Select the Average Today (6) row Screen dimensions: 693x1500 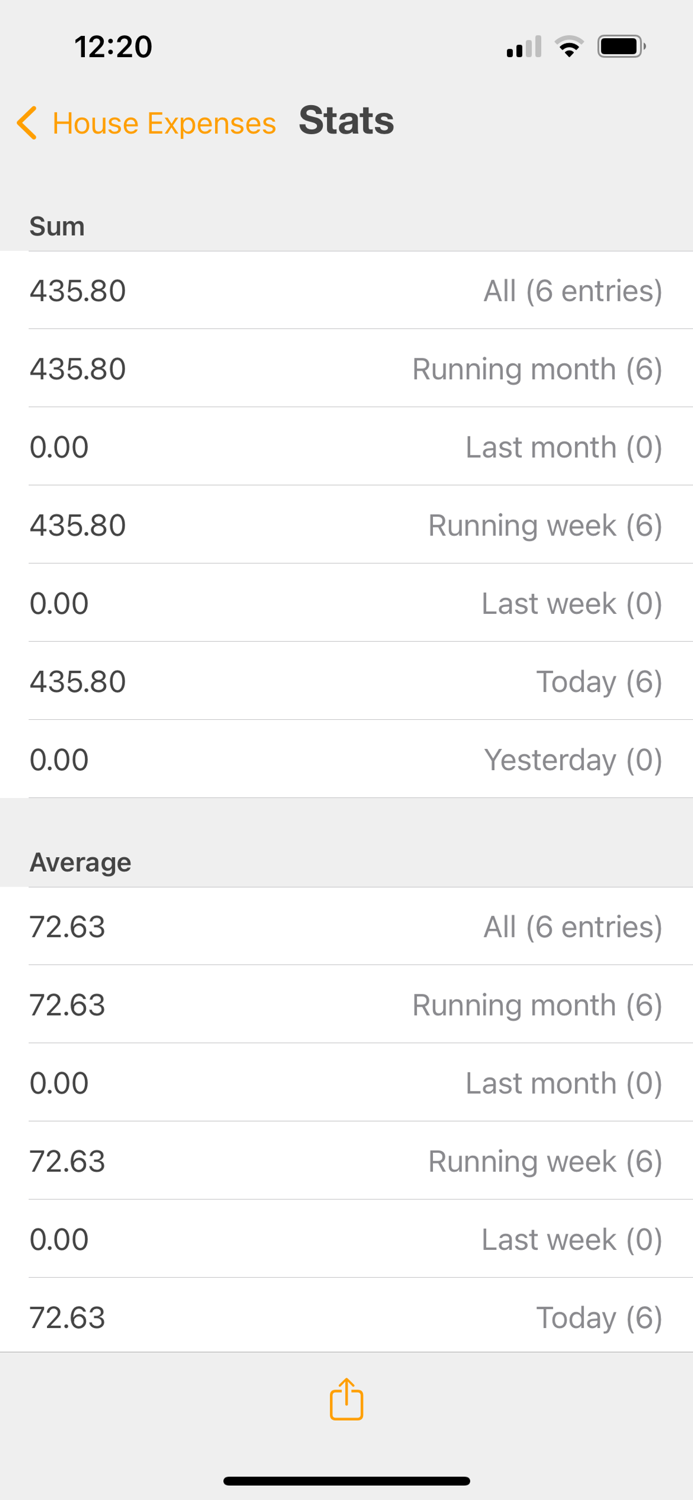click(x=346, y=1315)
